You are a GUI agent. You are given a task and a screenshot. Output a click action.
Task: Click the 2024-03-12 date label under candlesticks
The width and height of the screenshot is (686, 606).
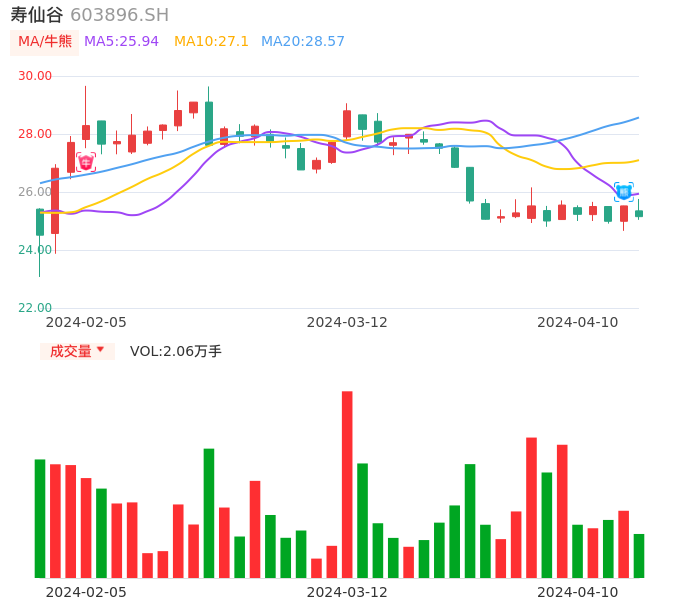point(347,322)
